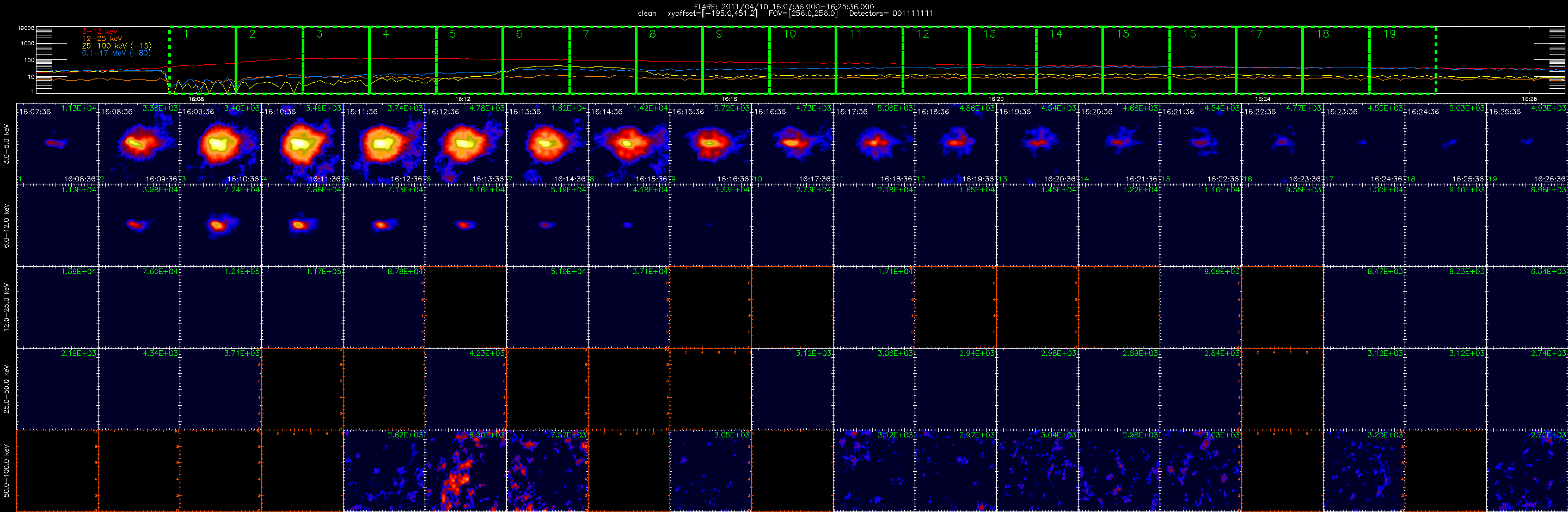
Task: Choose the 3.0-6.0 keV image starting 16:20:36
Action: click(1119, 144)
